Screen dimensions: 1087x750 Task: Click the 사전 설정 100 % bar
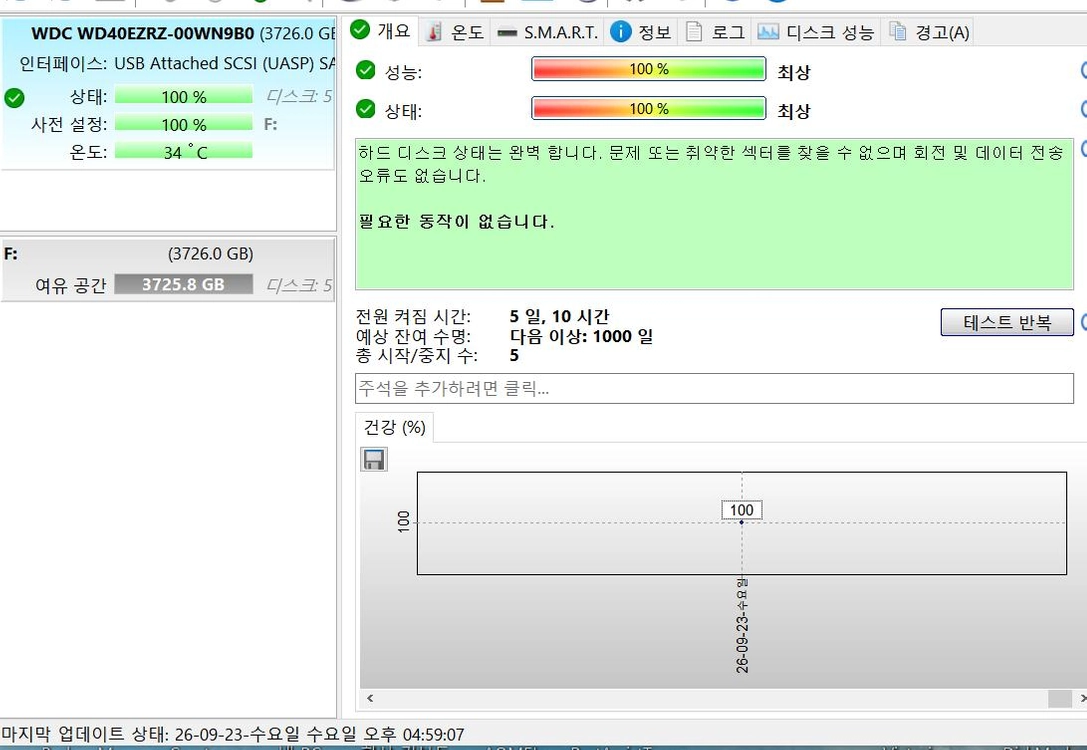pyautogui.click(x=184, y=123)
